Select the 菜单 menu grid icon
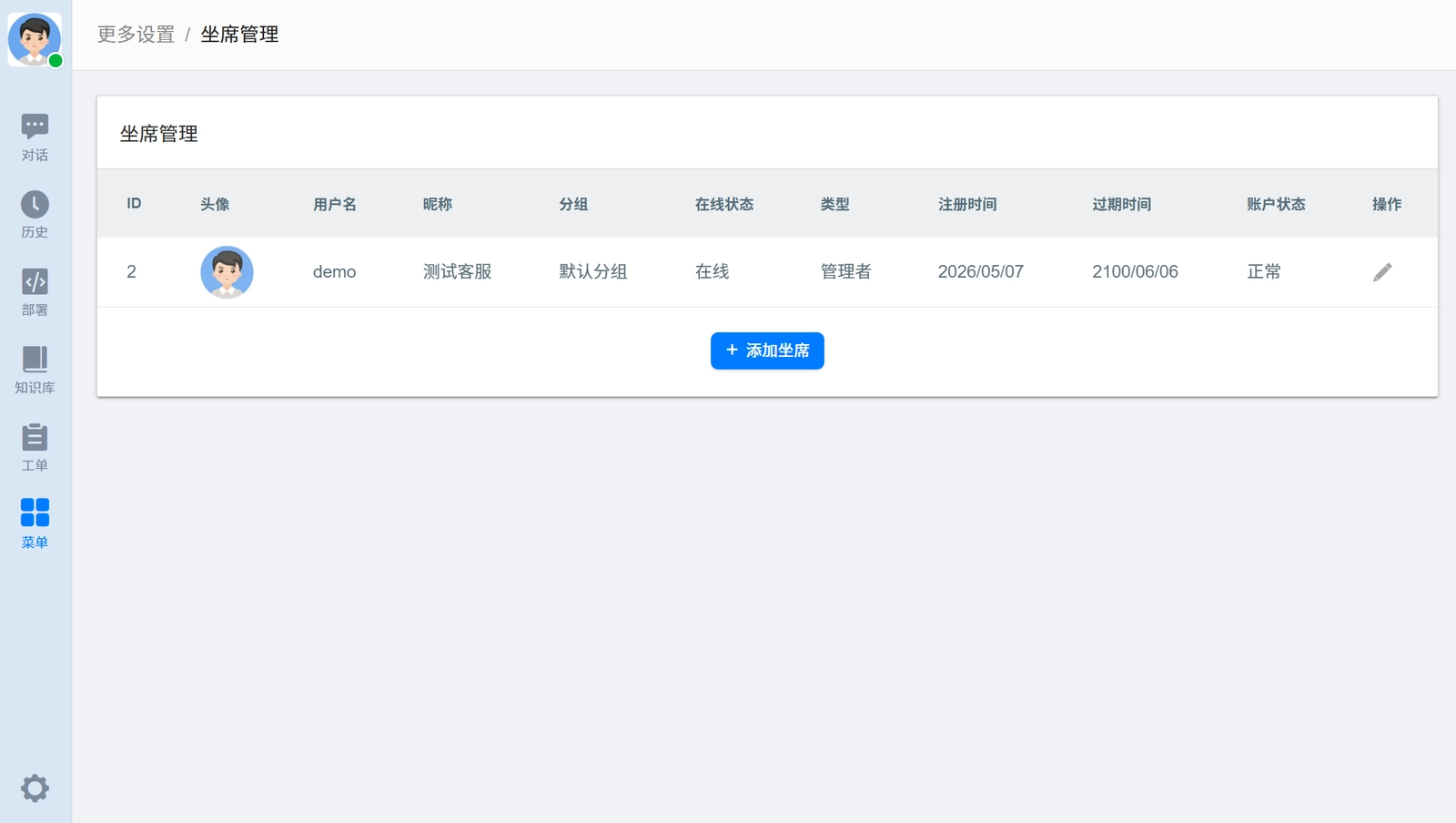This screenshot has height=823, width=1456. coord(35,524)
